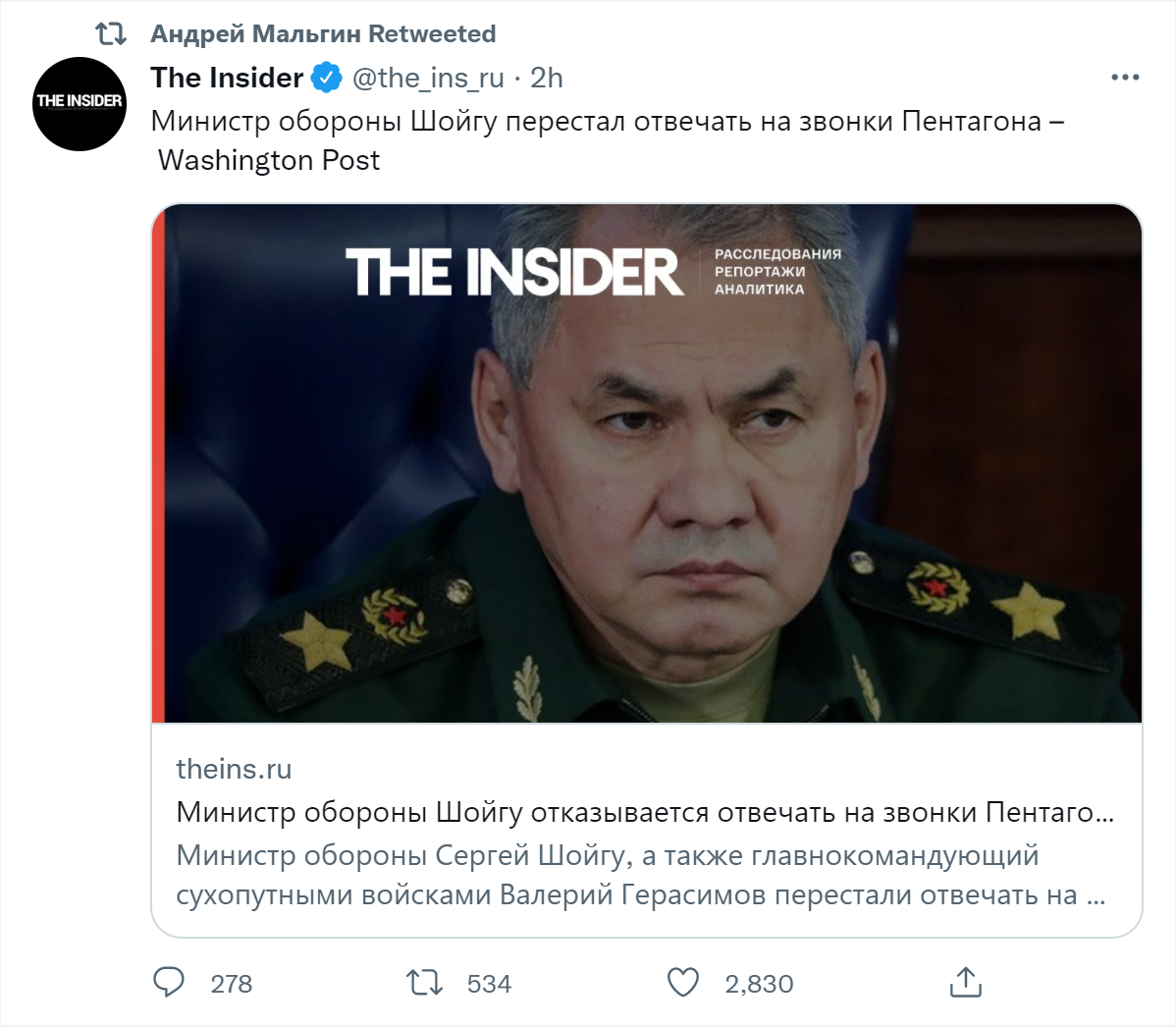This screenshot has height=1027, width=1176.
Task: Open the Андрей Мальгин Retweeted link
Action: coord(323,34)
